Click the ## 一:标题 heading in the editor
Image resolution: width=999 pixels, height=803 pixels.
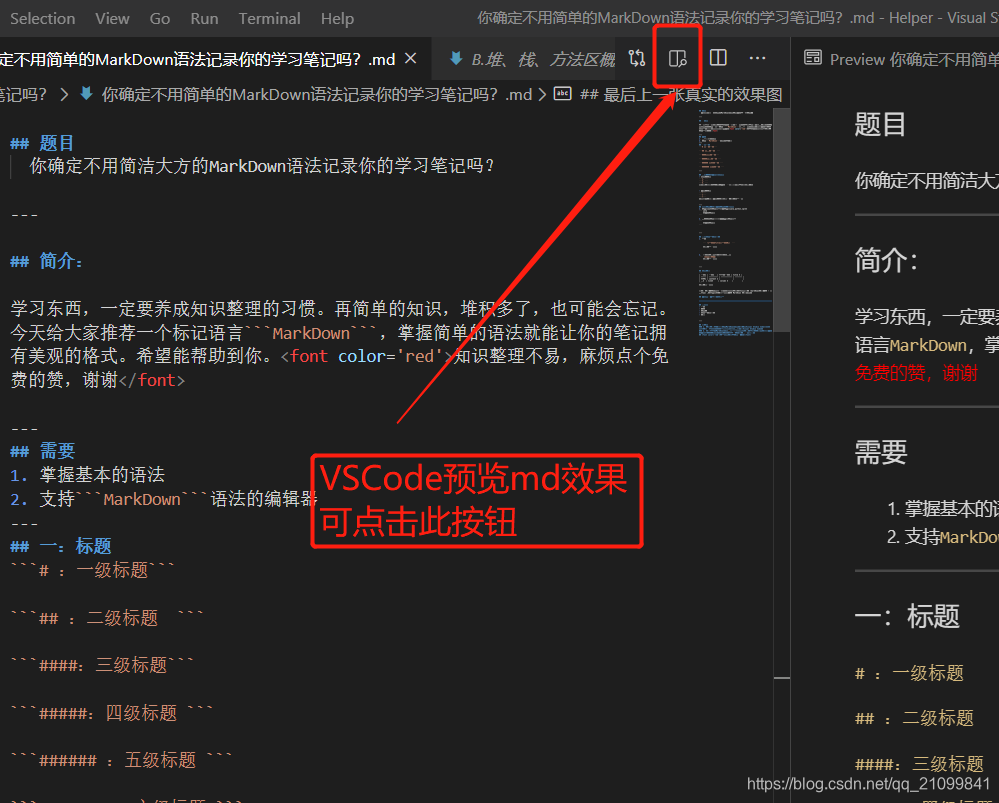tap(61, 546)
